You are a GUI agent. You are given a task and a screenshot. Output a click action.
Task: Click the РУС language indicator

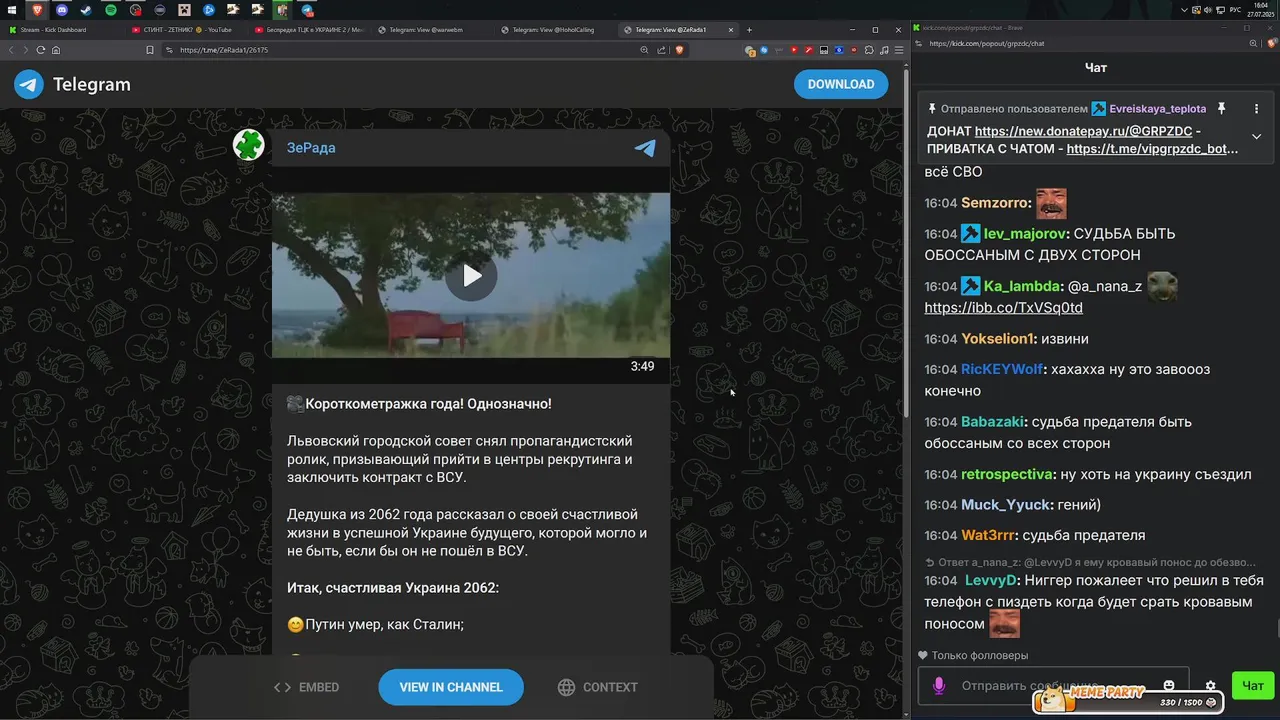point(1235,10)
